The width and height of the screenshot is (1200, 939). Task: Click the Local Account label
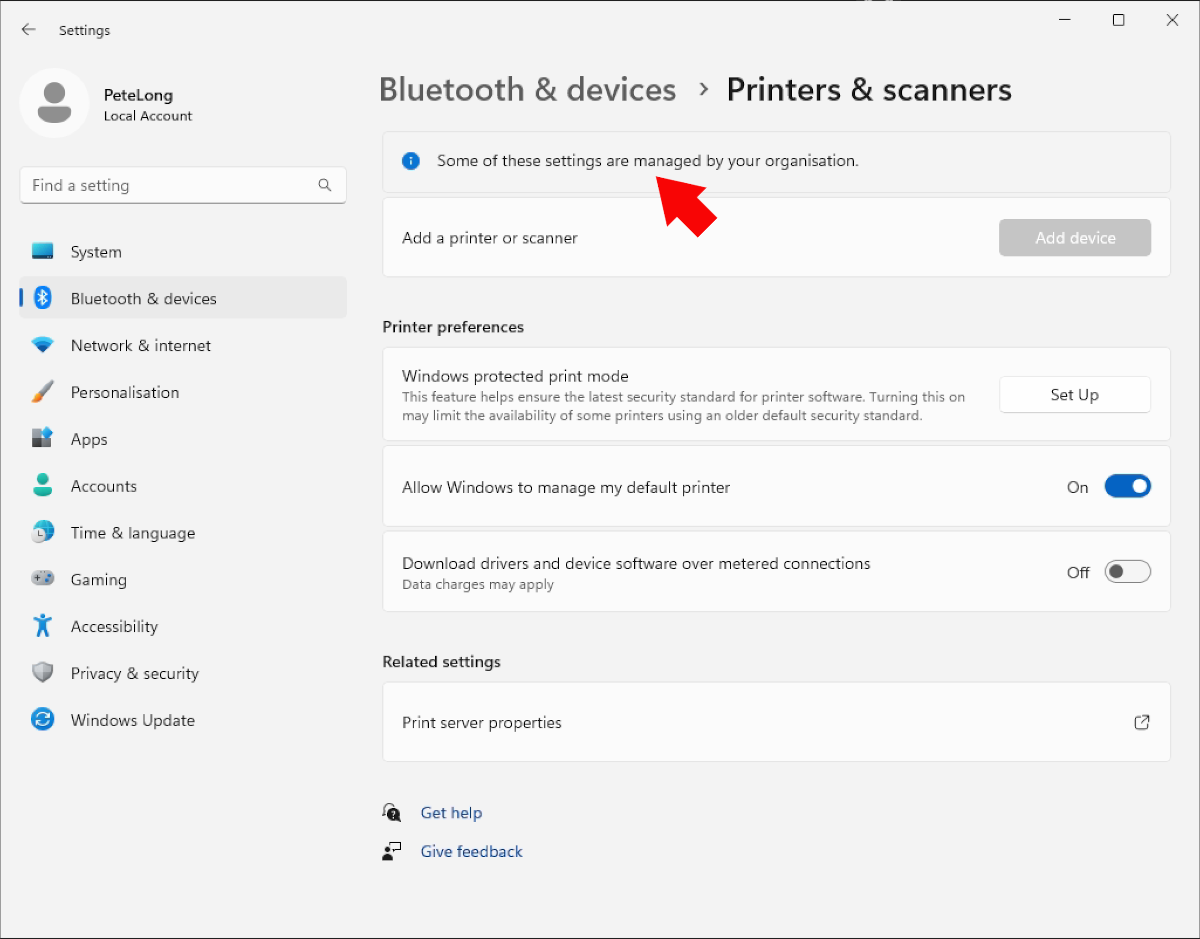(x=148, y=116)
